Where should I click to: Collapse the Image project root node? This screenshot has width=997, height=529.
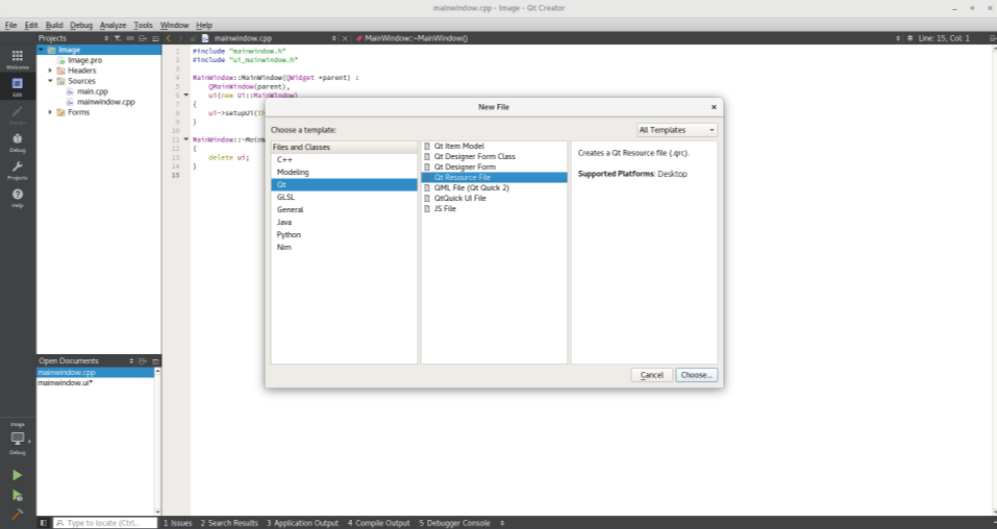coord(41,50)
